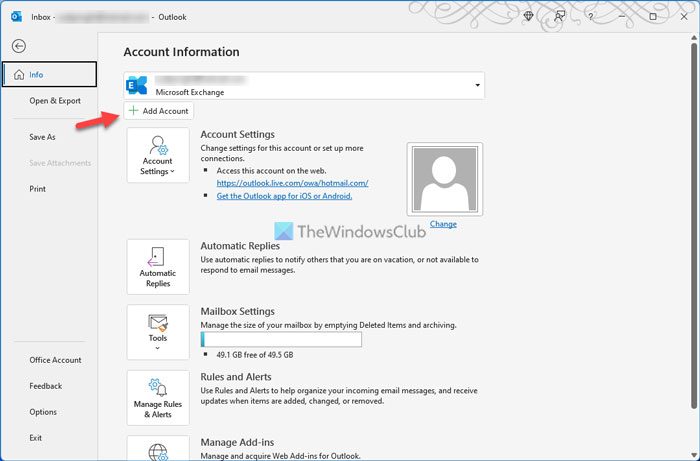Open Office Account page
This screenshot has height=461, width=700.
55,360
